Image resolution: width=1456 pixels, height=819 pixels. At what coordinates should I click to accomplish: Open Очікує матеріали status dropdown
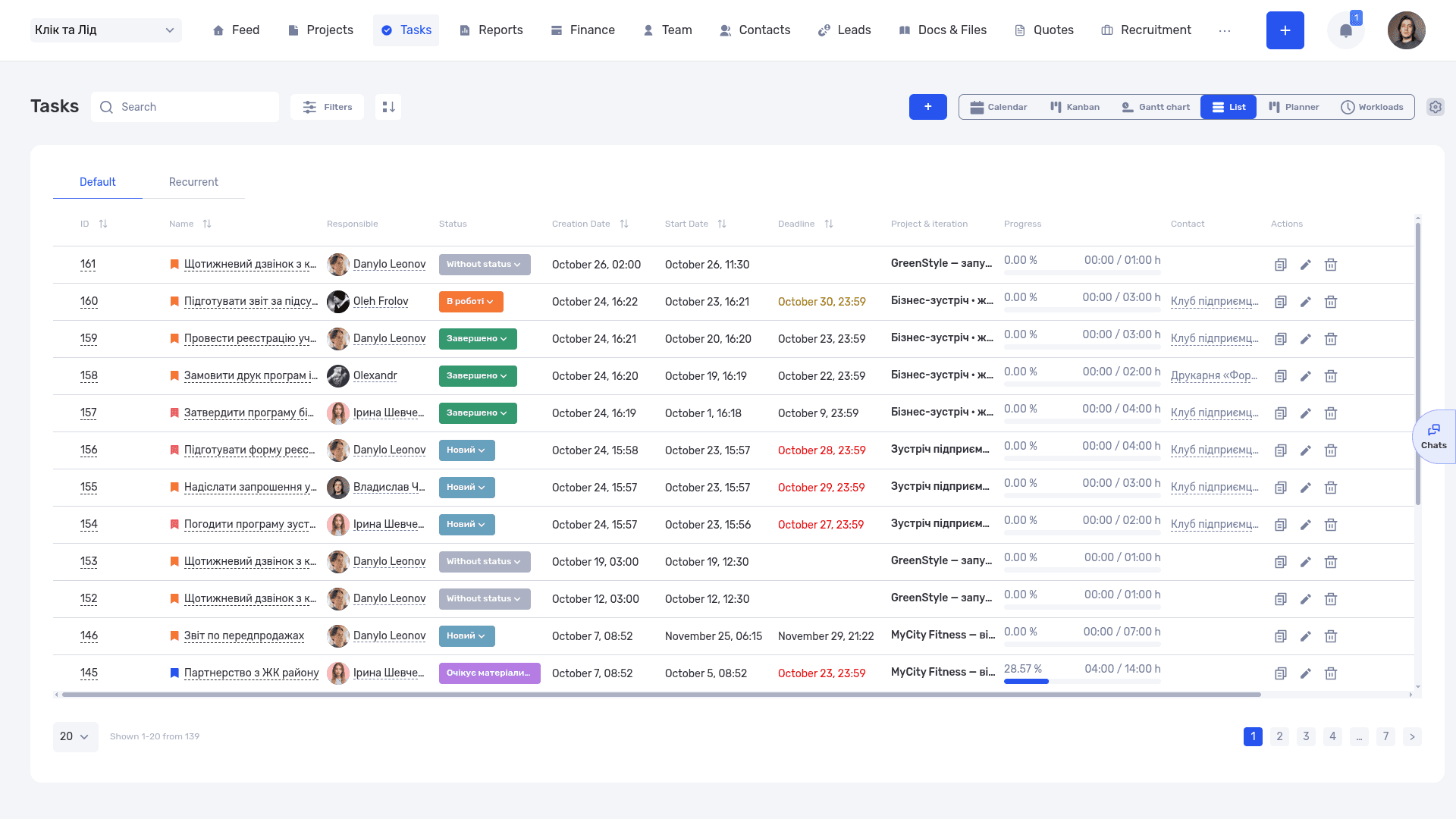coord(489,673)
